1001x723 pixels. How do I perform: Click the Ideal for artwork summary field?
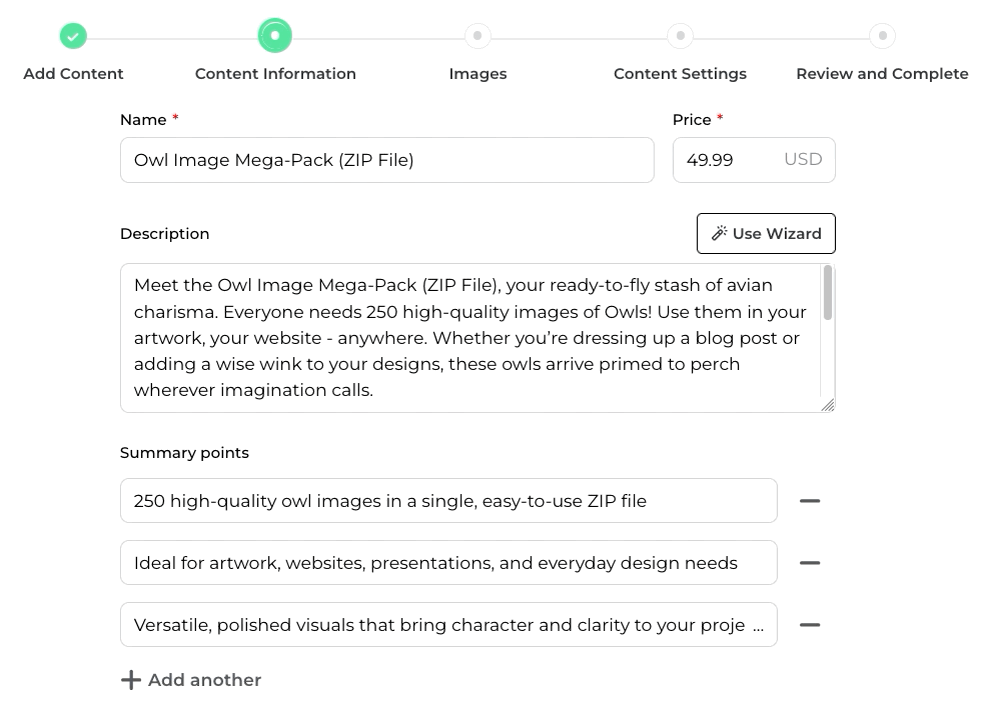tap(448, 563)
